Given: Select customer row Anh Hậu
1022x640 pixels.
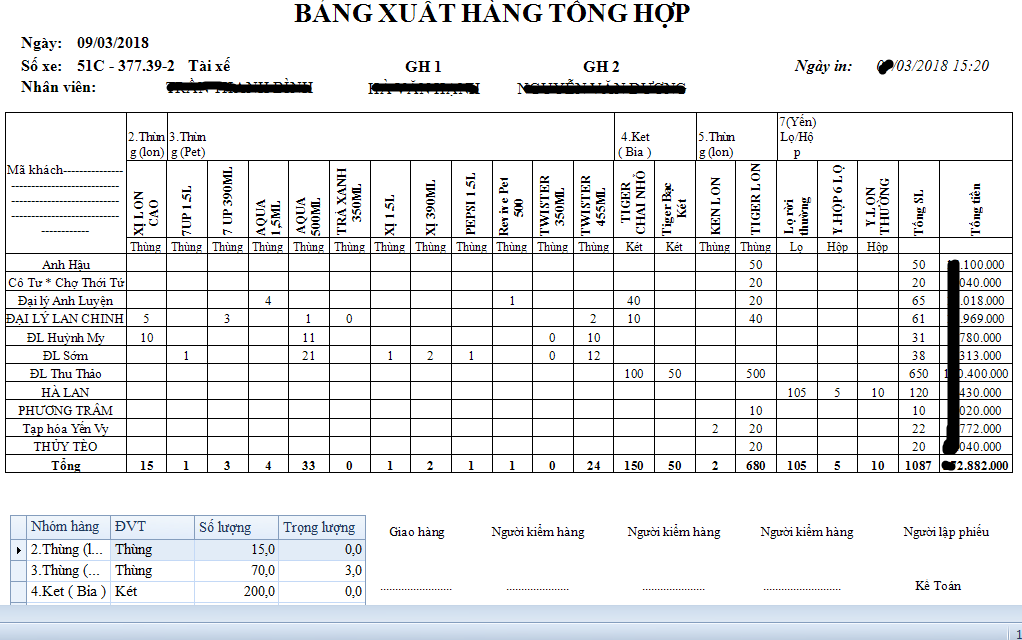Looking at the screenshot, I should 66,265.
